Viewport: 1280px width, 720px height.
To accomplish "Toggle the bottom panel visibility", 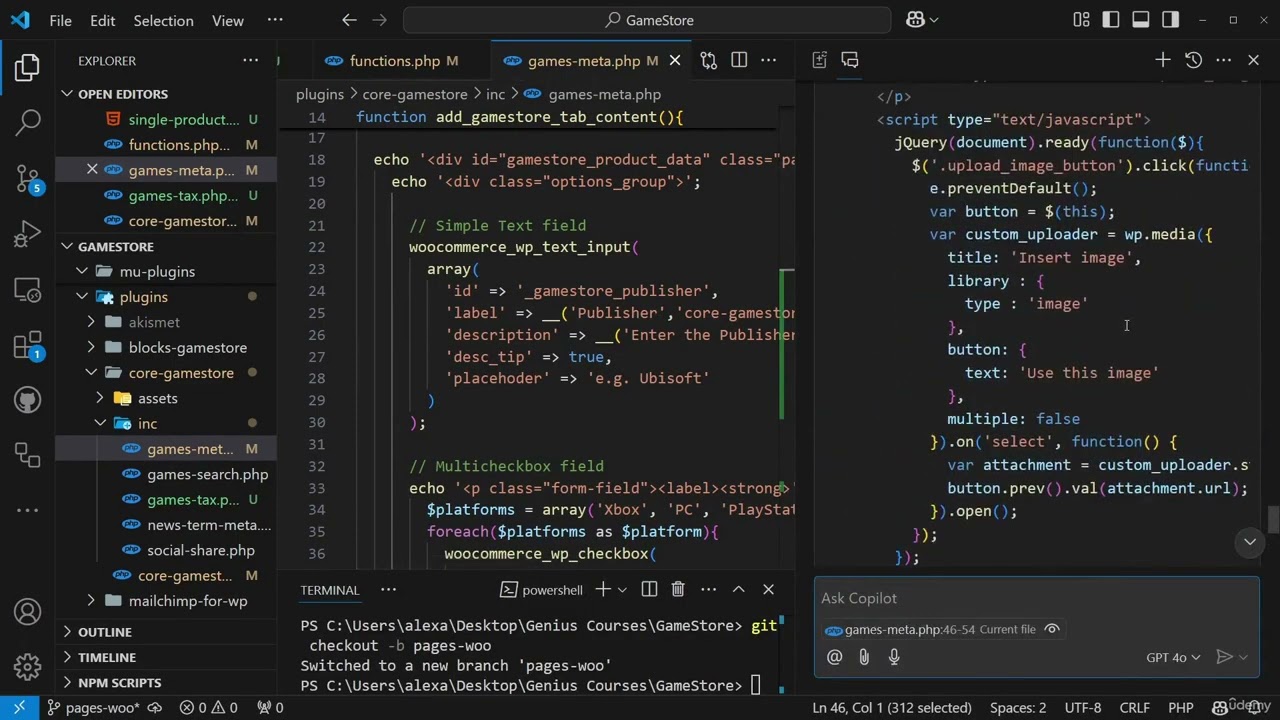I will click(x=1141, y=20).
